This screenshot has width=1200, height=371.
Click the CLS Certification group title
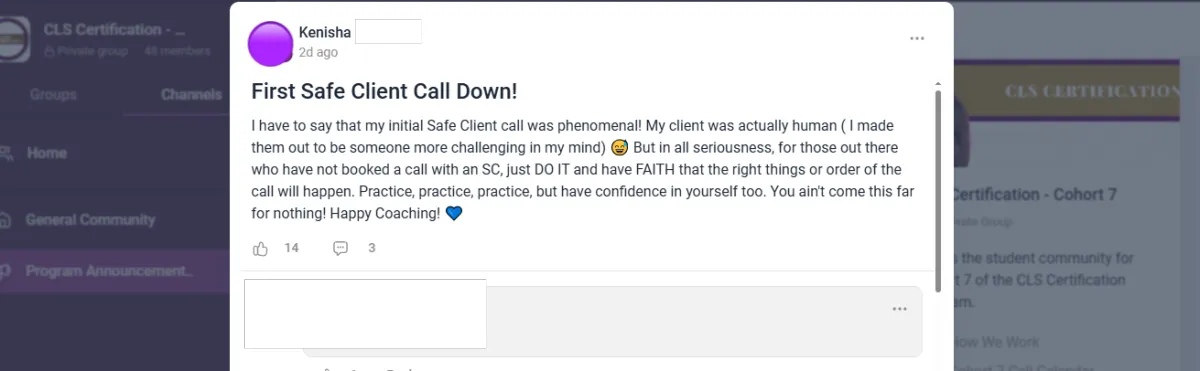click(115, 30)
